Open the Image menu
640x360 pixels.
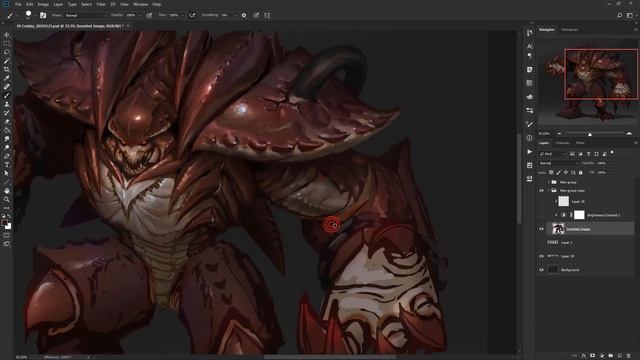click(x=43, y=4)
